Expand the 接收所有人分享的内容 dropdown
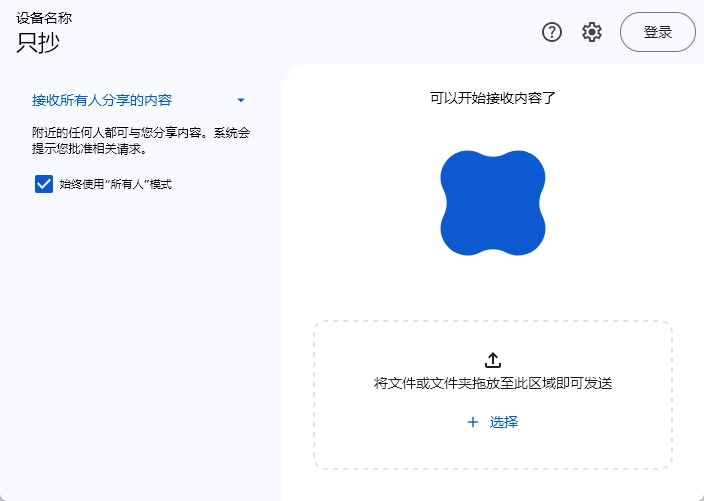This screenshot has width=704, height=501. (139, 100)
